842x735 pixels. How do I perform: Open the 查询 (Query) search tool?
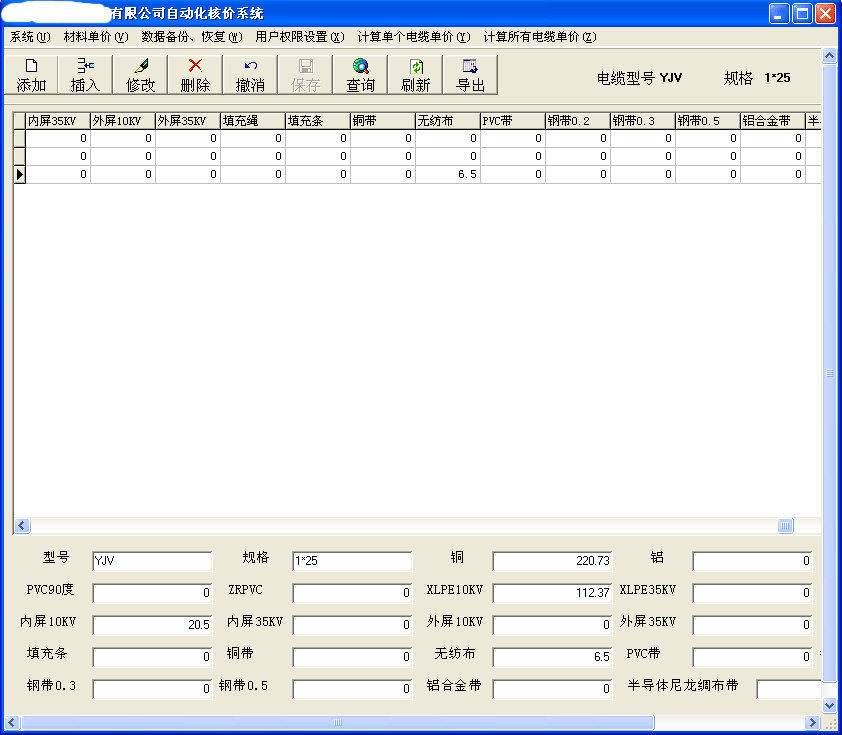pyautogui.click(x=360, y=75)
